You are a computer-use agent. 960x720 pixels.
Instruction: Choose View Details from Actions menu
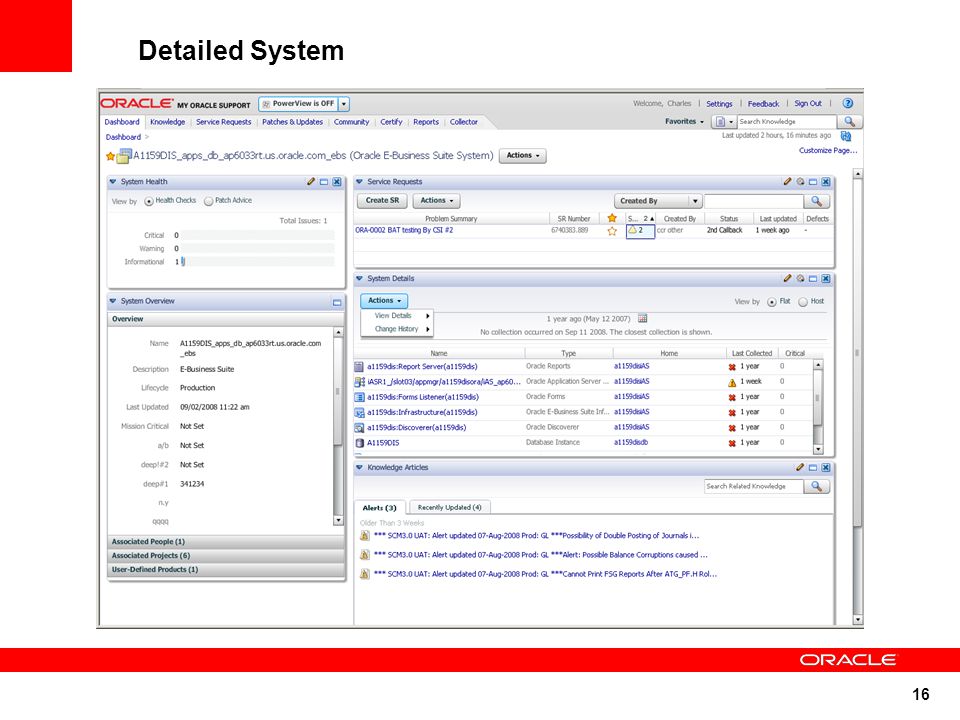398,316
